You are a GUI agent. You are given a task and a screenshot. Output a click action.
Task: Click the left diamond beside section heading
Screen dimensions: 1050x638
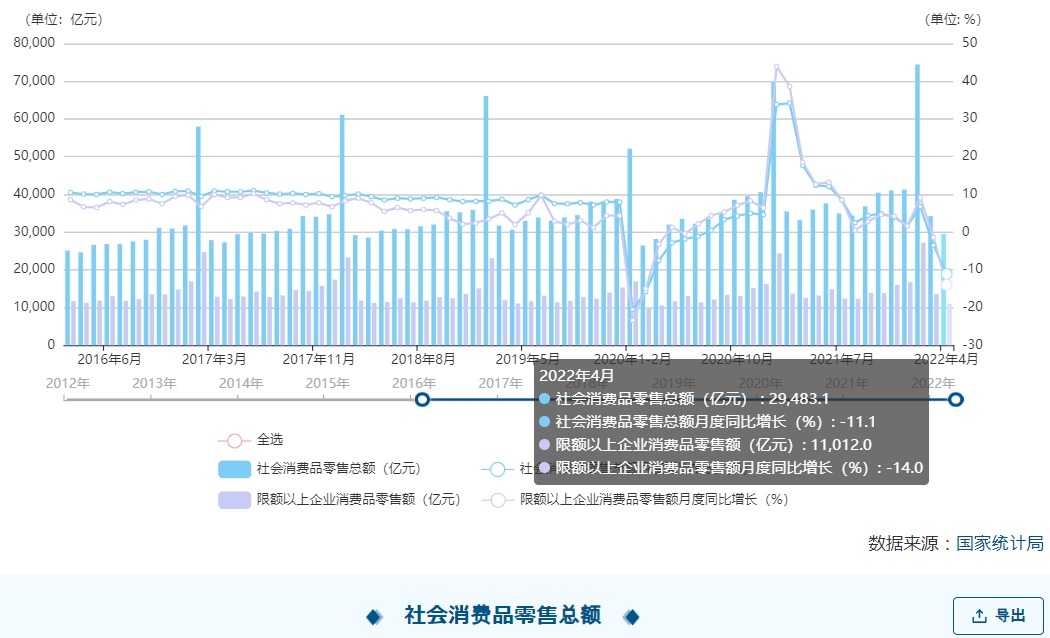(x=374, y=617)
